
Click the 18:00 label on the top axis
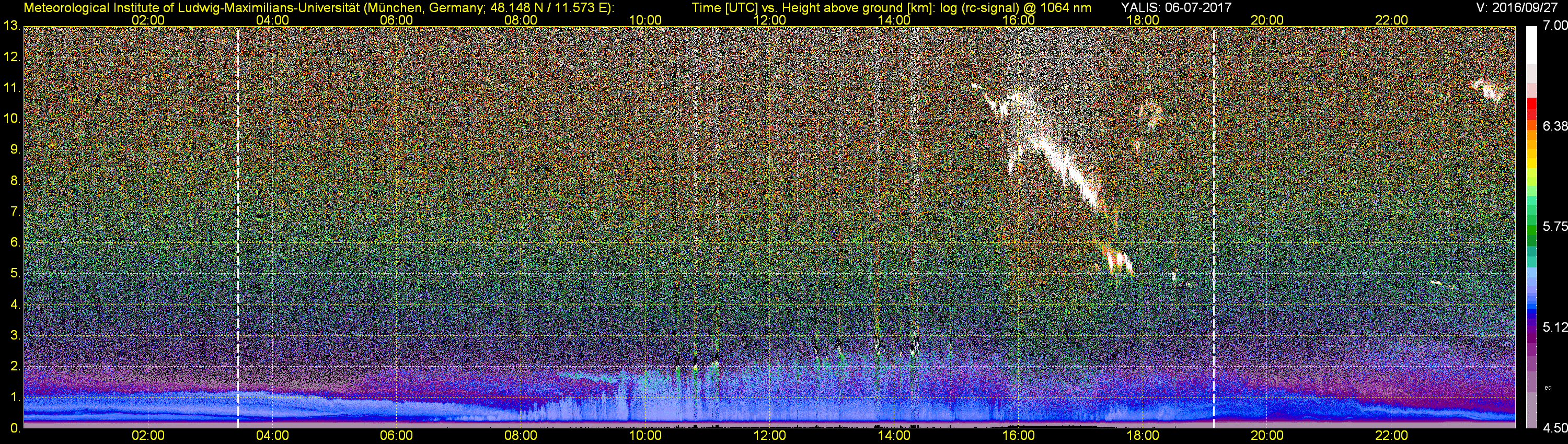point(1143,20)
